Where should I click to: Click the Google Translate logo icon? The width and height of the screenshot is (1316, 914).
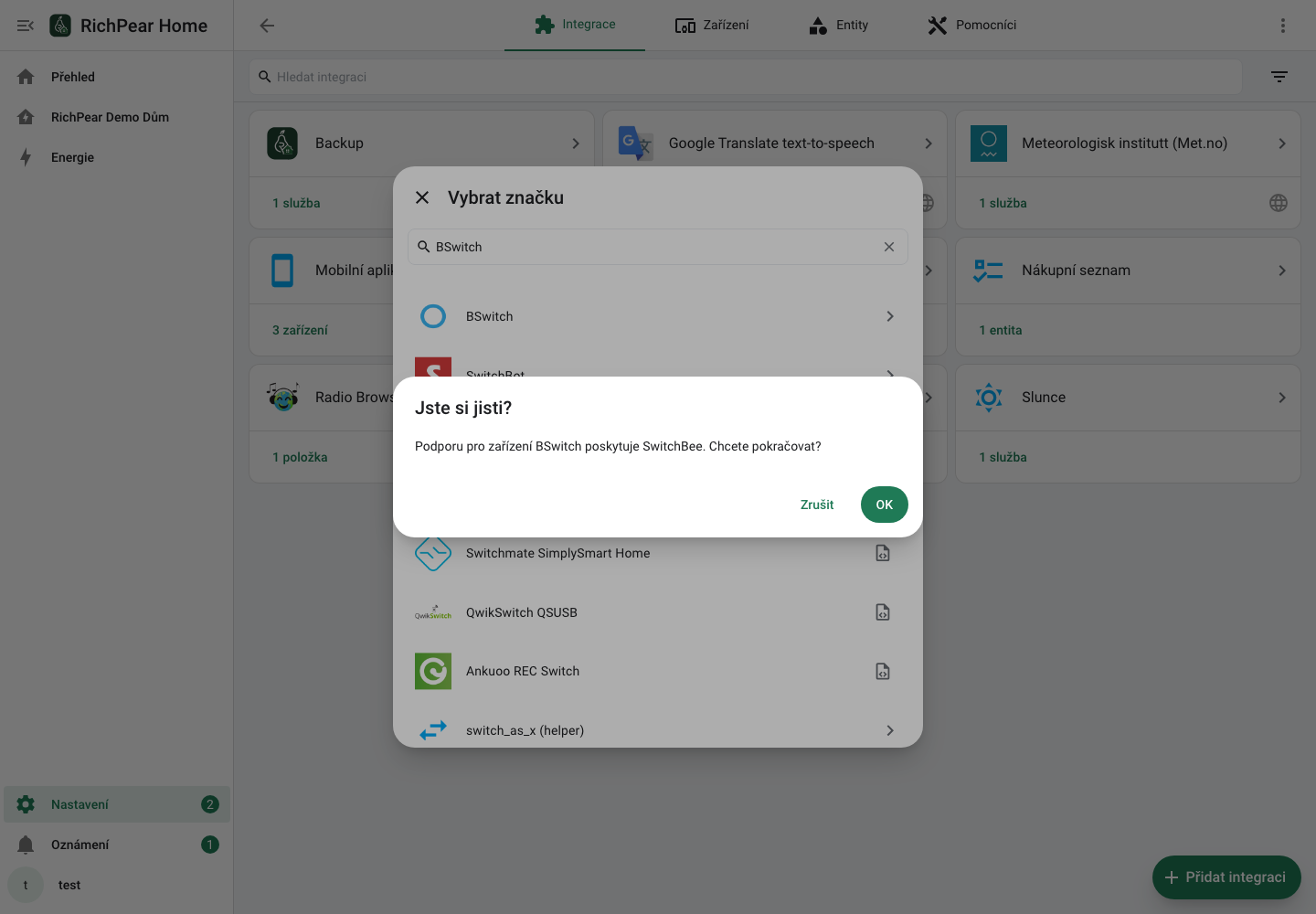pos(635,143)
